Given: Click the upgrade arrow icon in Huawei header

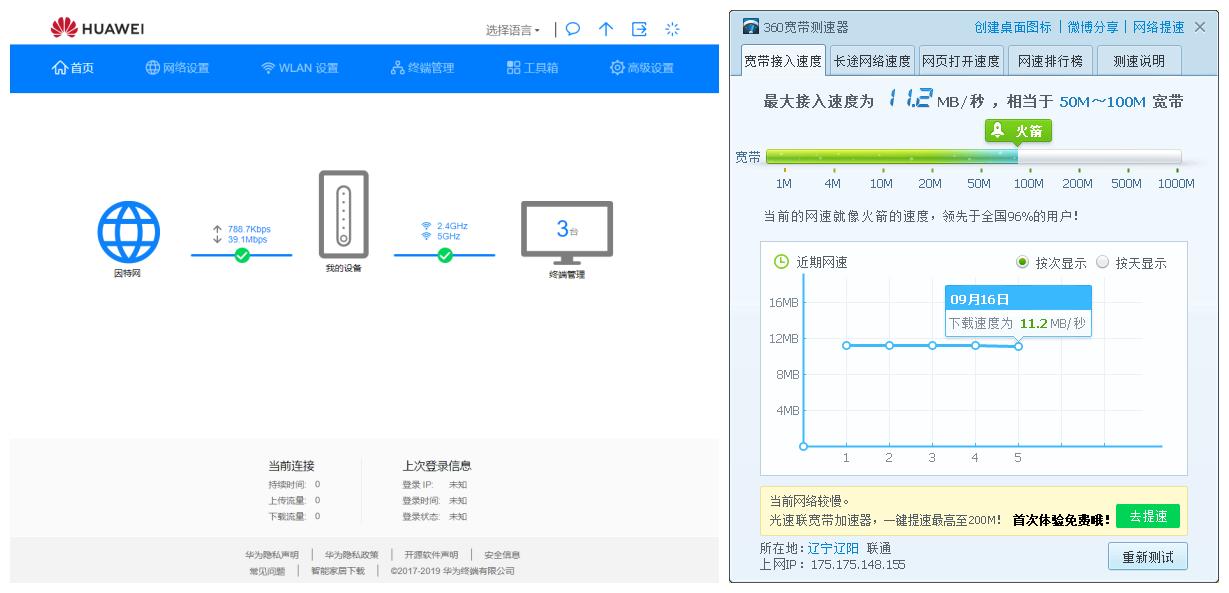Looking at the screenshot, I should click(606, 29).
